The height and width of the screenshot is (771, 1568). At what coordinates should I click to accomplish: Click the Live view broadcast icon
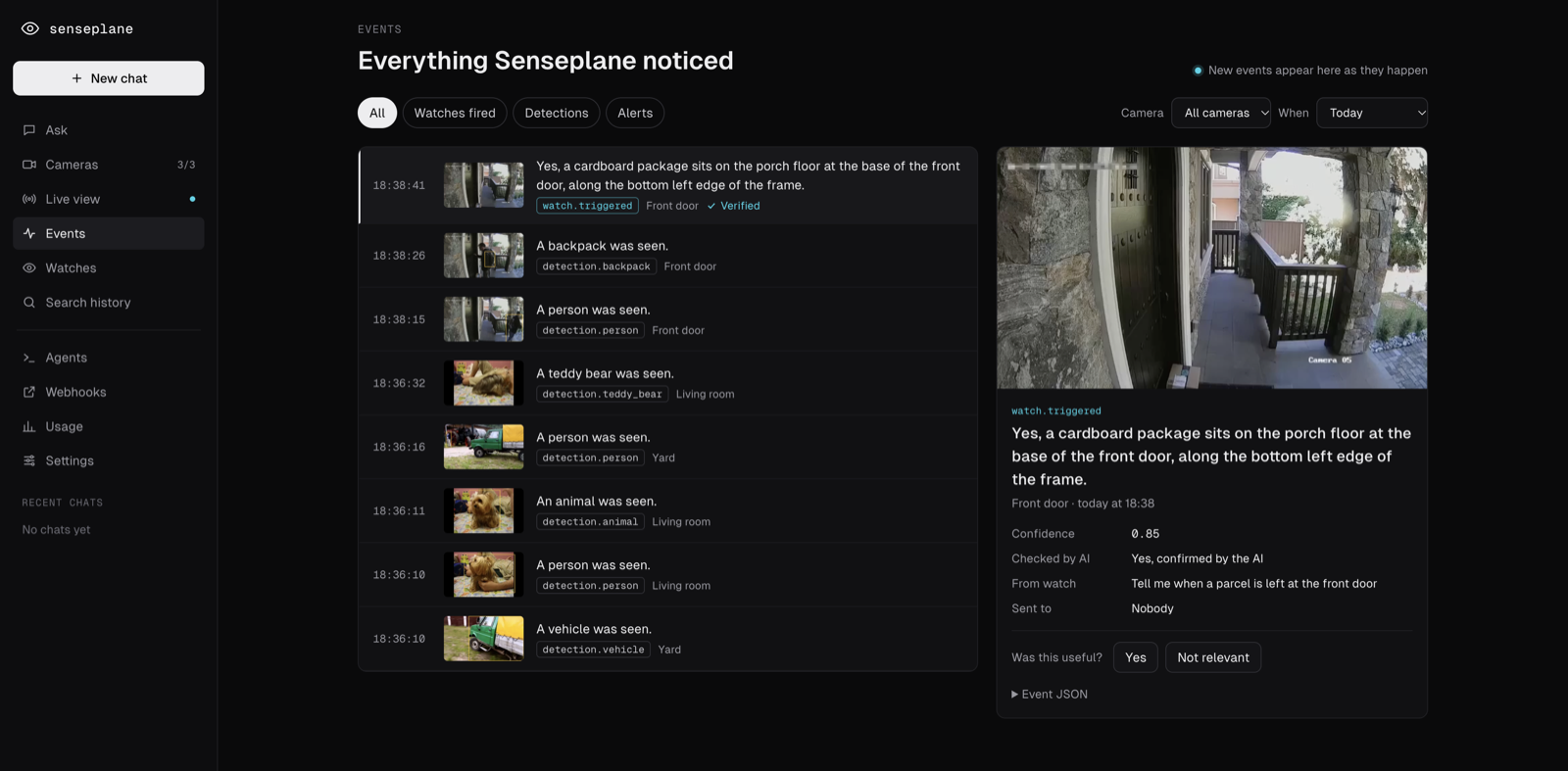click(x=29, y=199)
